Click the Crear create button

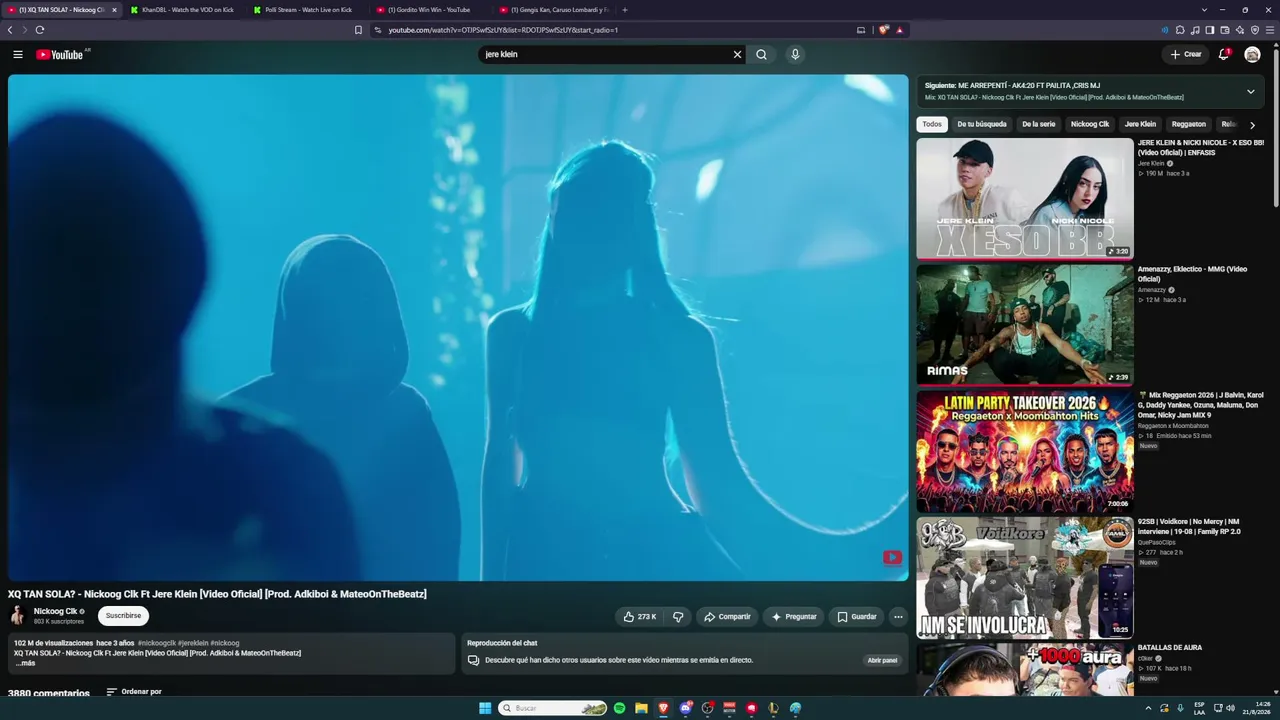(1186, 55)
